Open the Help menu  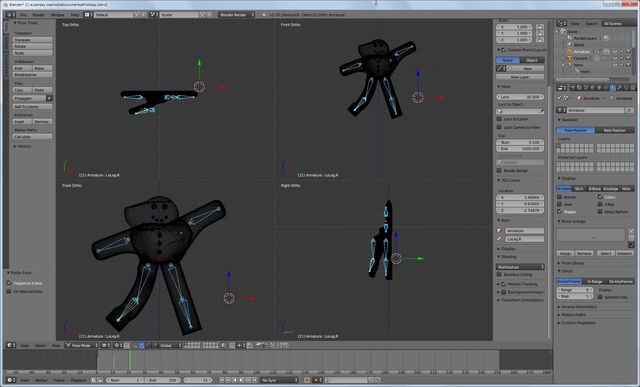[75, 15]
